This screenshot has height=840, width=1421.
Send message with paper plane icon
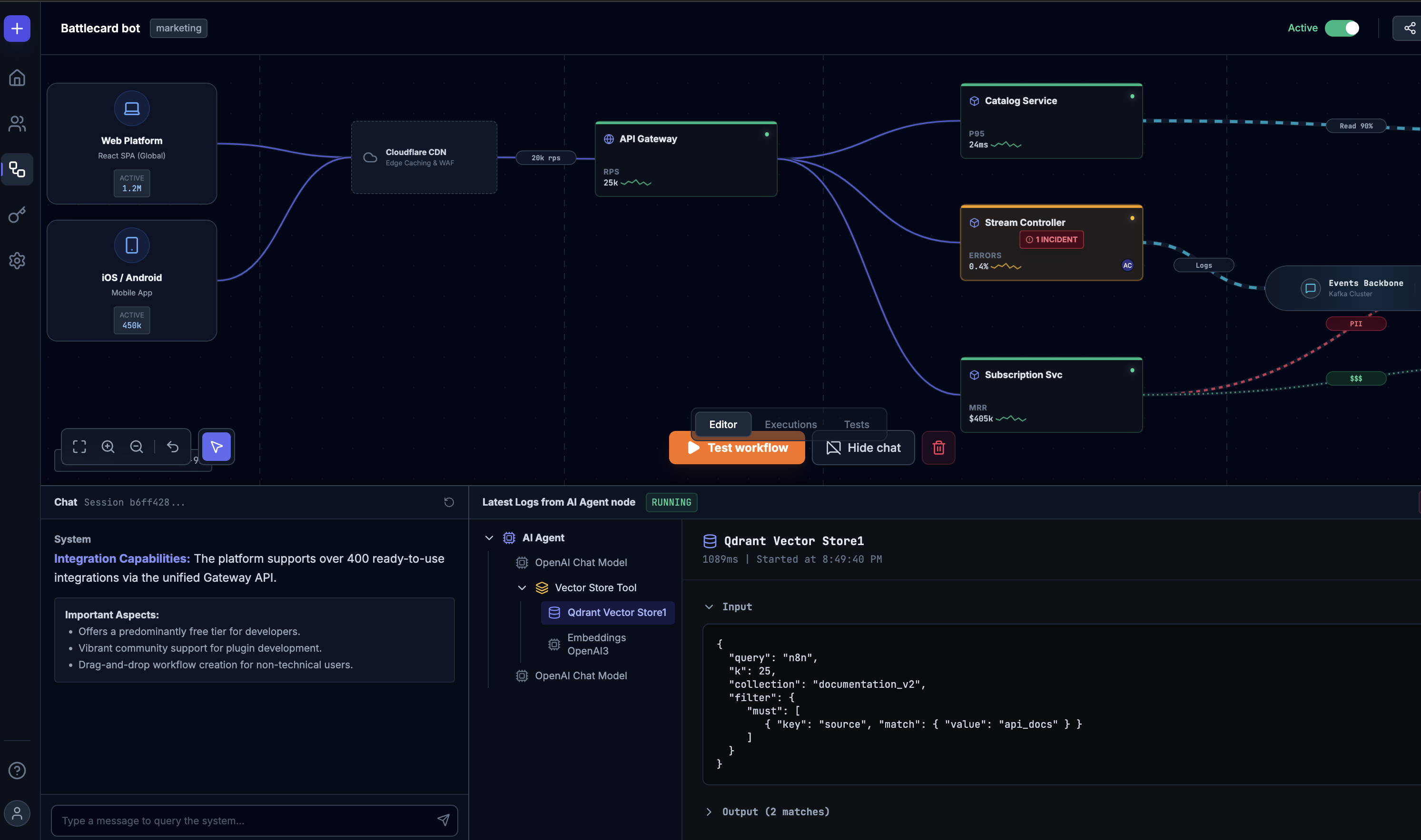[x=443, y=820]
